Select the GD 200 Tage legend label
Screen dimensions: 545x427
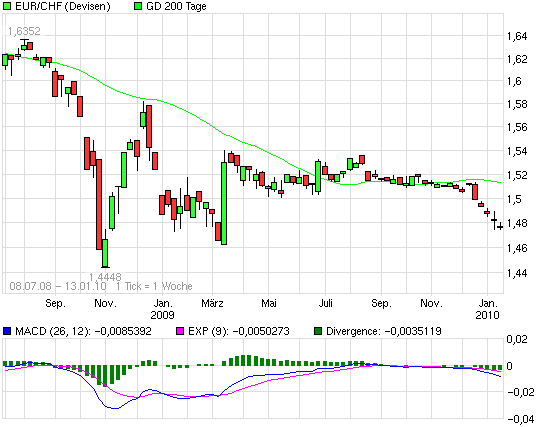point(176,6)
